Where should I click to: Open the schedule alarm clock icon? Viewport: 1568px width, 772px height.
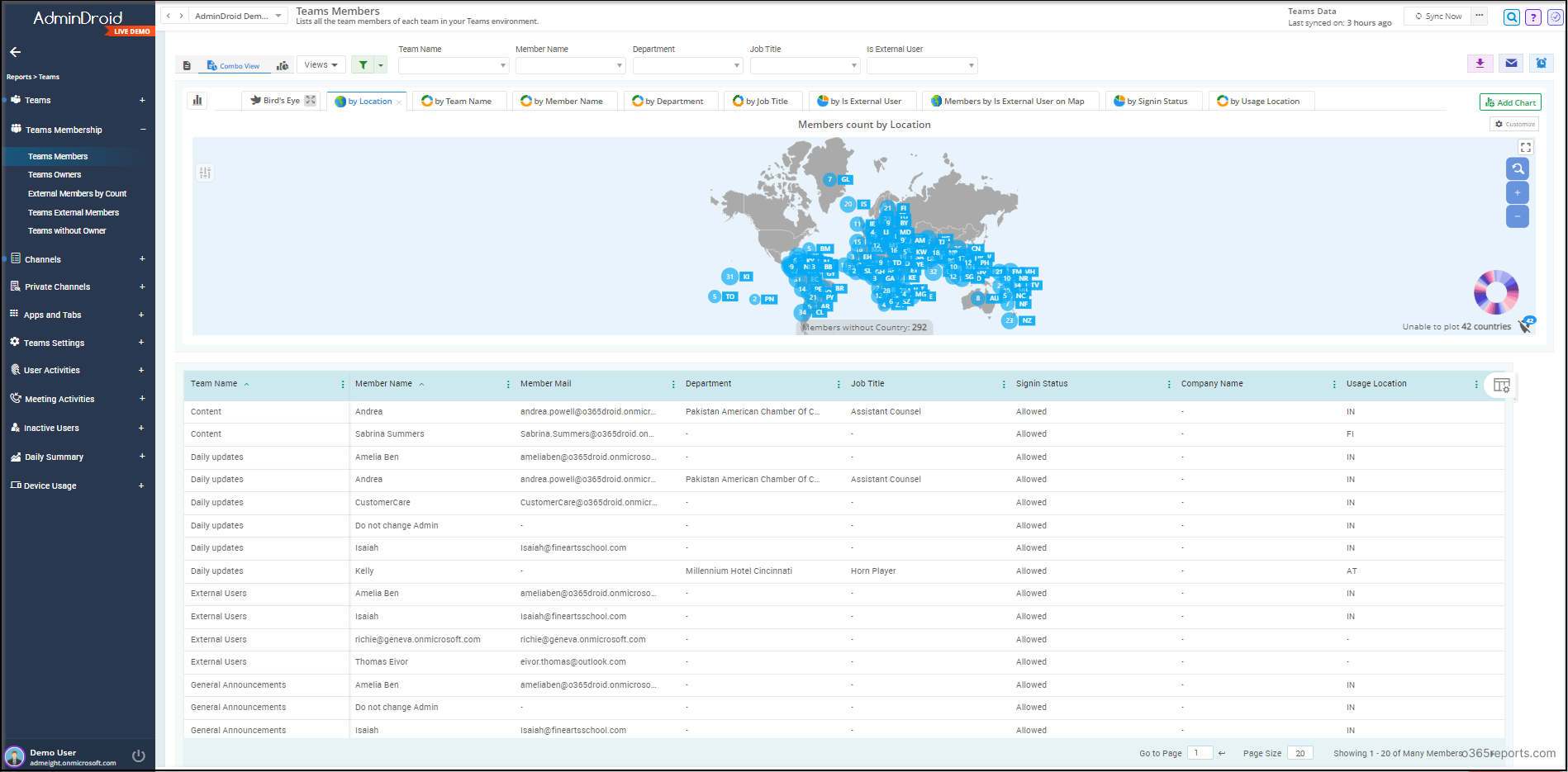[1542, 64]
